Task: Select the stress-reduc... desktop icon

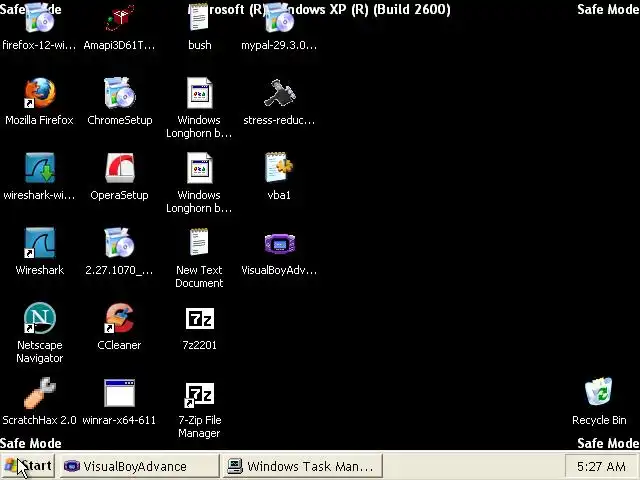Action: 279,93
